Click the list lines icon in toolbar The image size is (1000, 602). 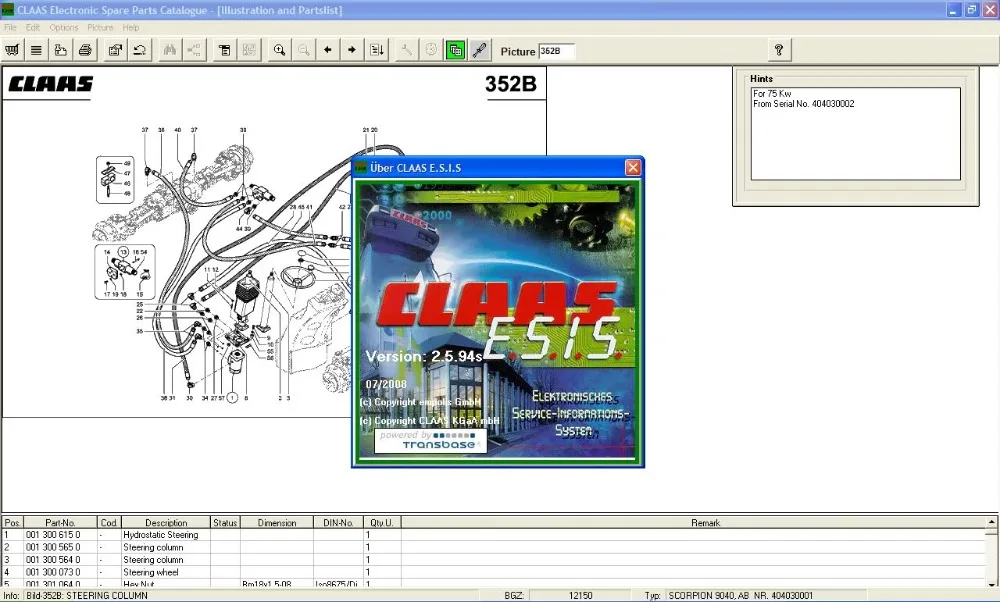tap(36, 50)
